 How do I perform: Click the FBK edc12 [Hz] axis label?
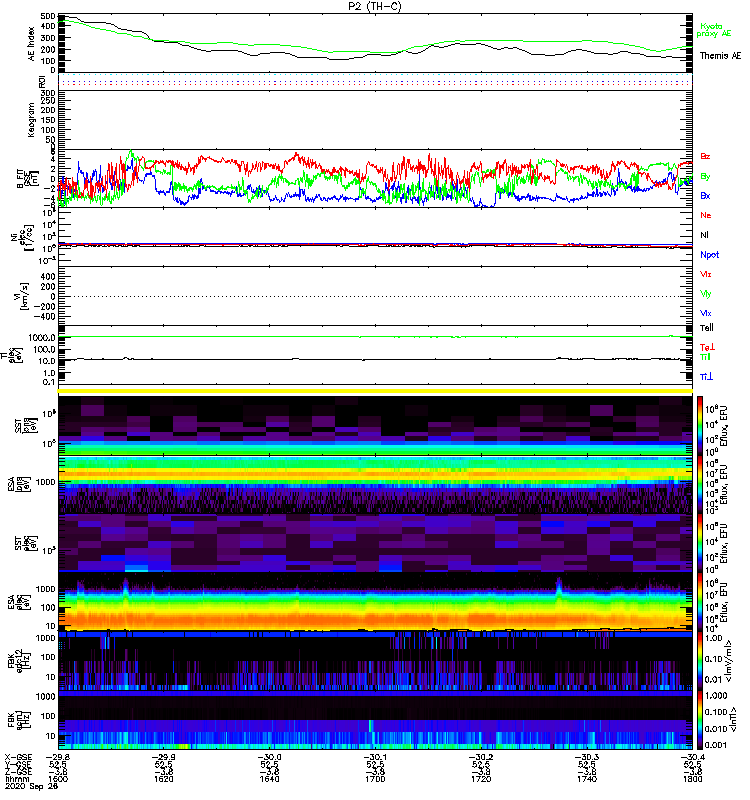coord(17,660)
